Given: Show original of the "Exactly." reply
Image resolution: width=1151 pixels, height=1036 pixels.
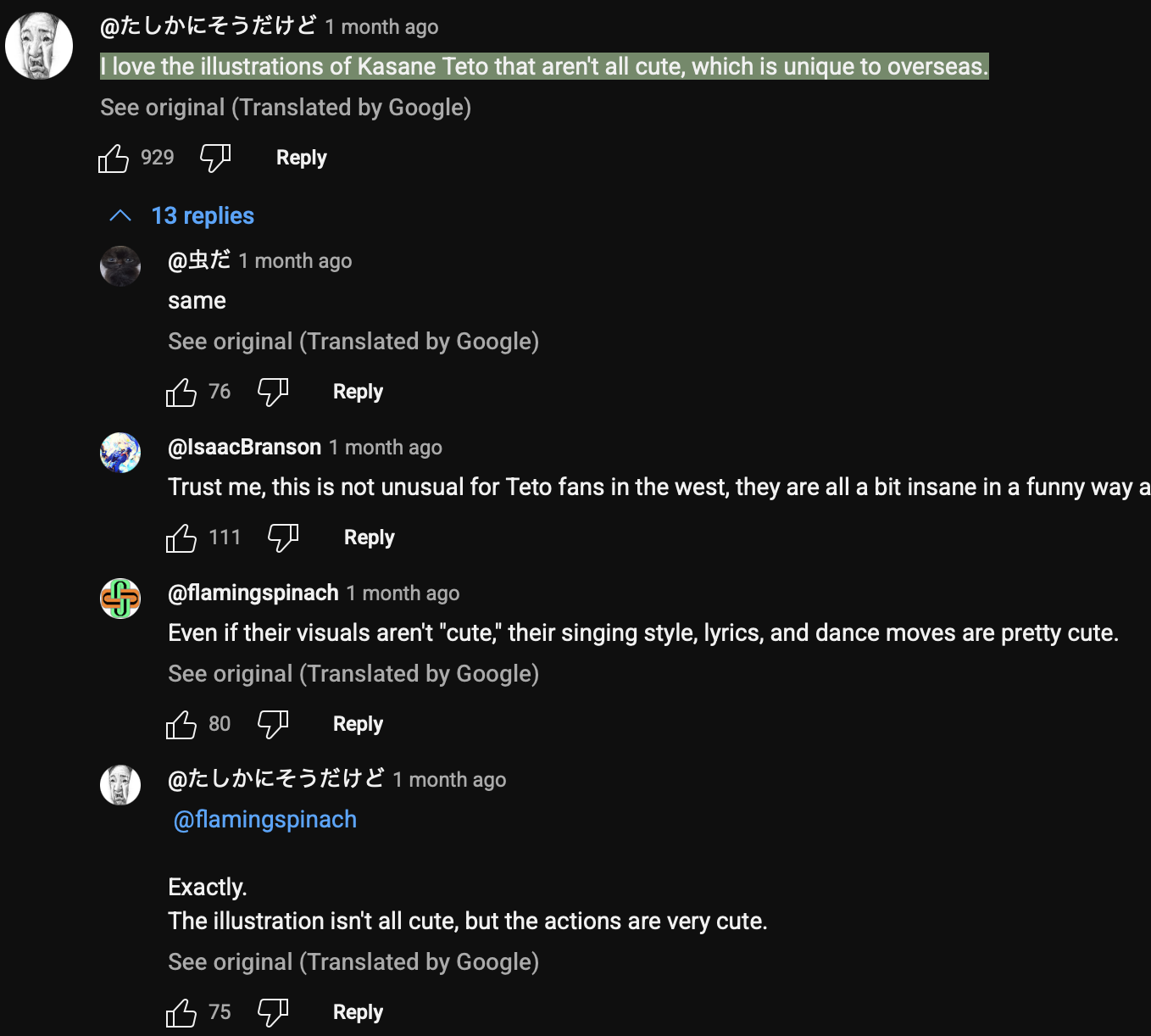Looking at the screenshot, I should (353, 962).
